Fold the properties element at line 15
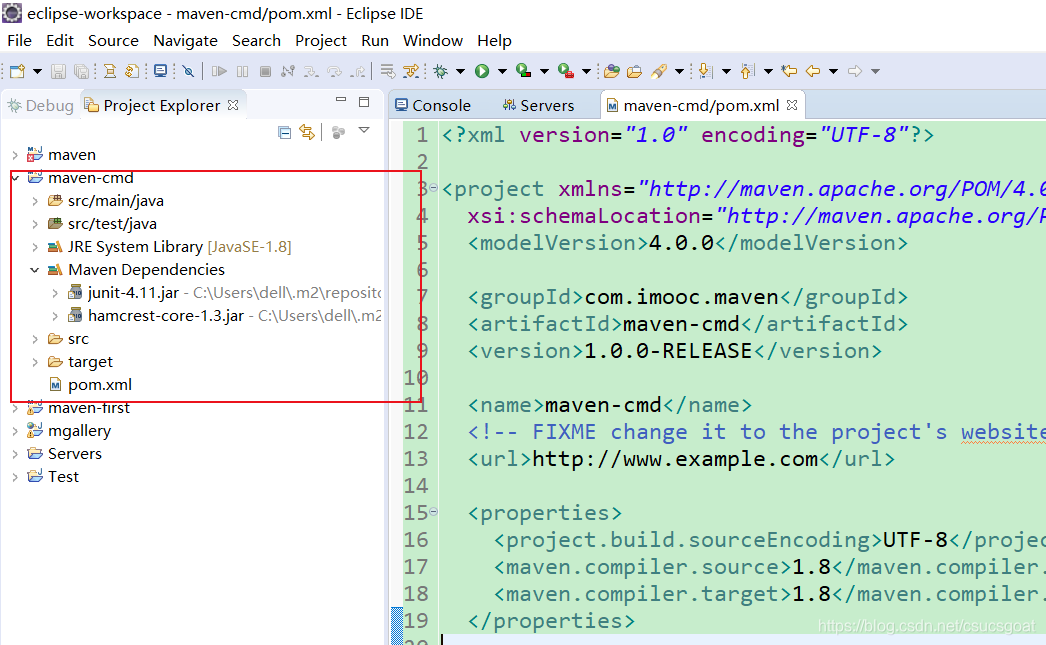This screenshot has width=1046, height=645. pos(434,512)
